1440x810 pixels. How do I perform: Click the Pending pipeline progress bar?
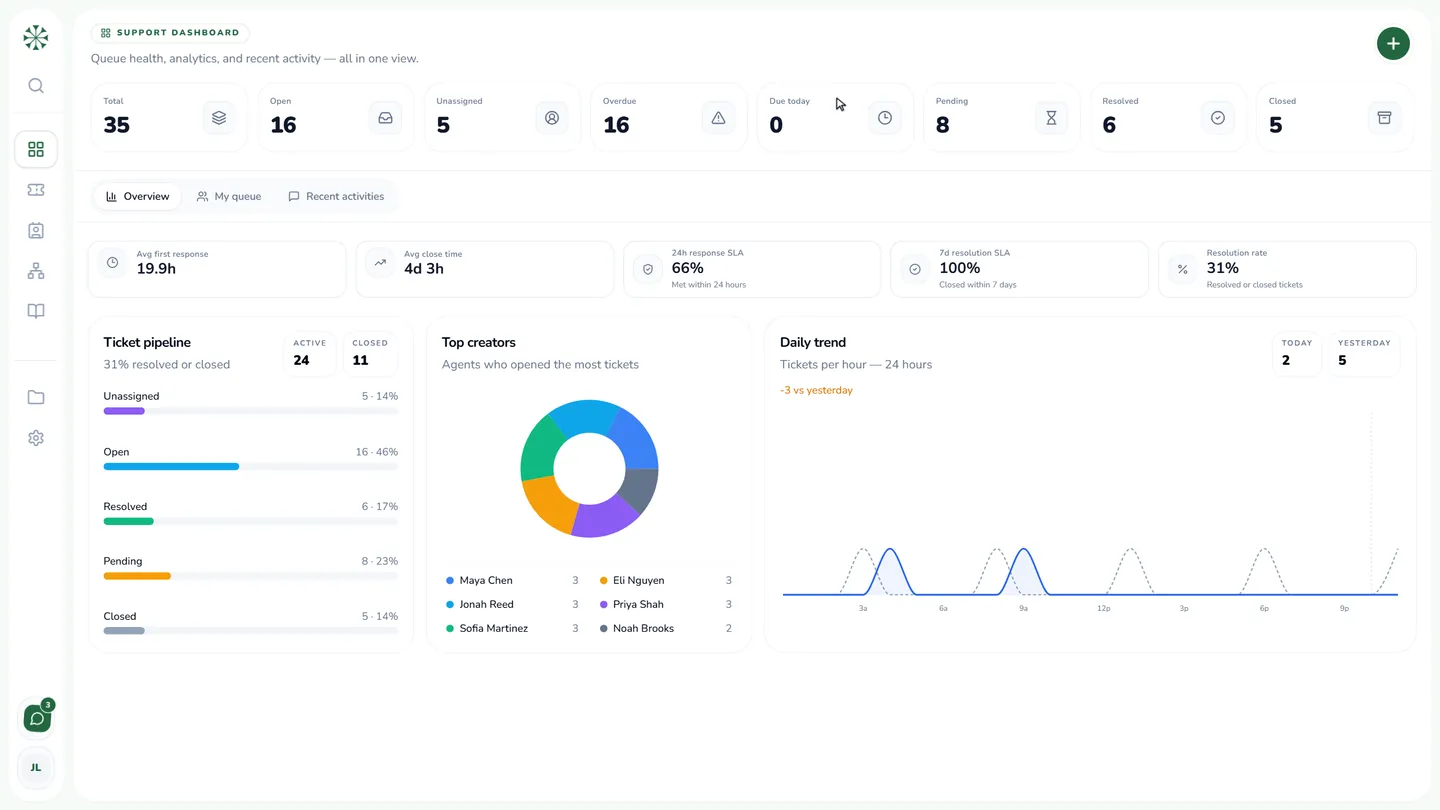tap(251, 576)
